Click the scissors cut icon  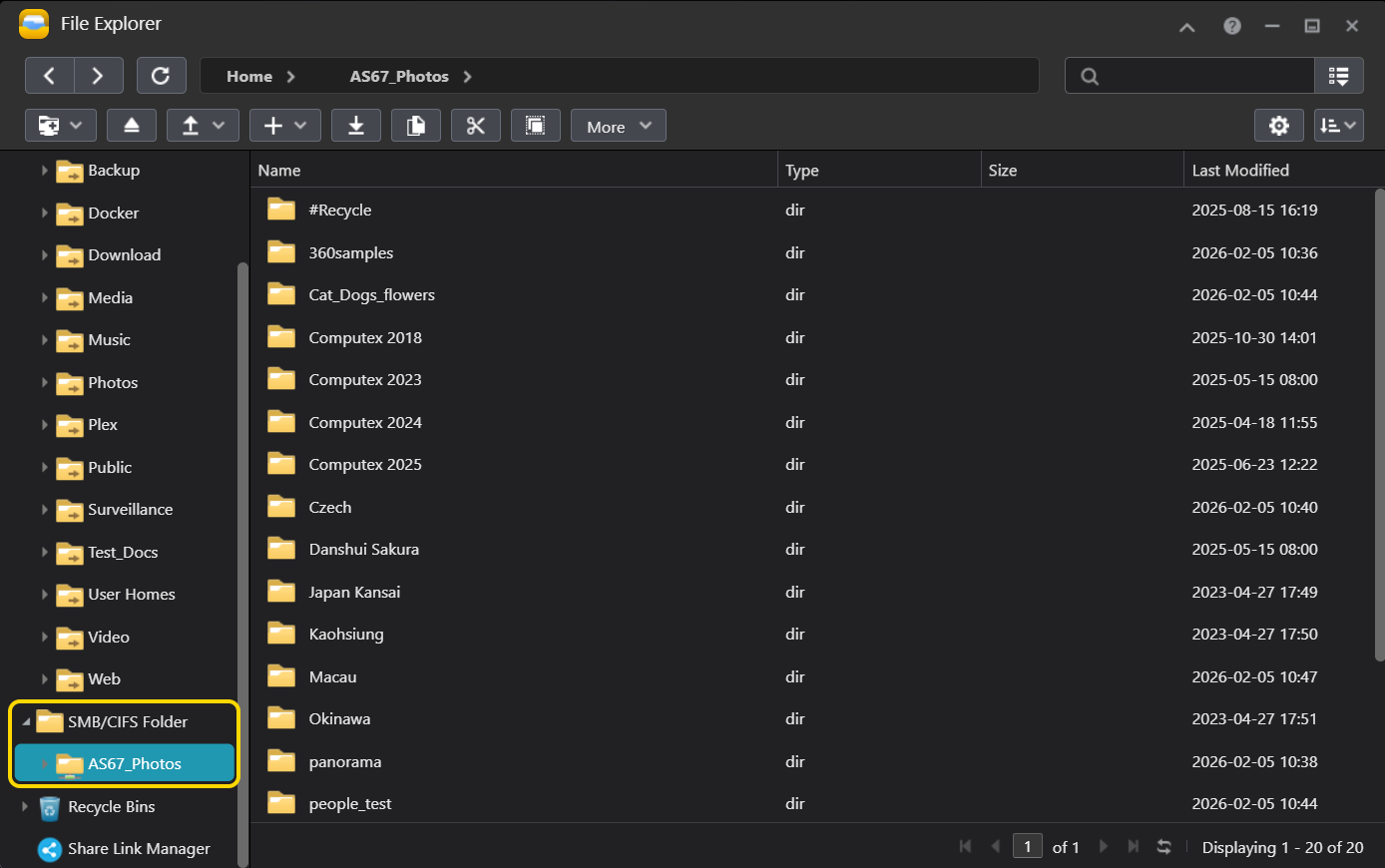476,126
